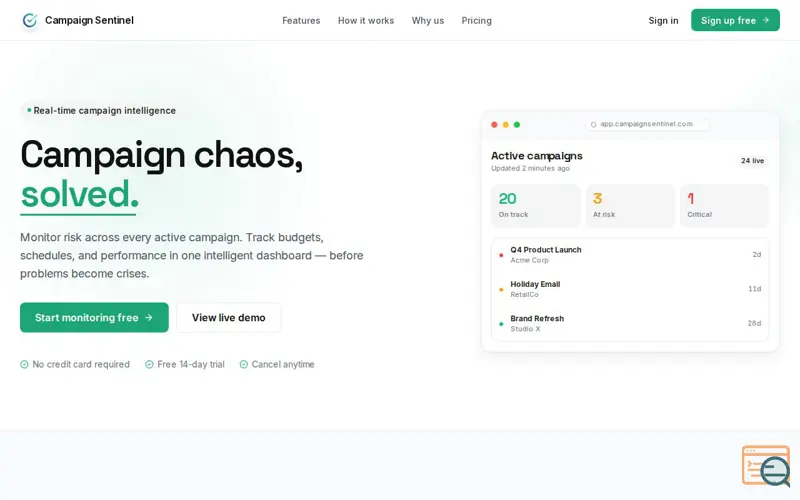Select Why us in the top navigation

(x=428, y=20)
